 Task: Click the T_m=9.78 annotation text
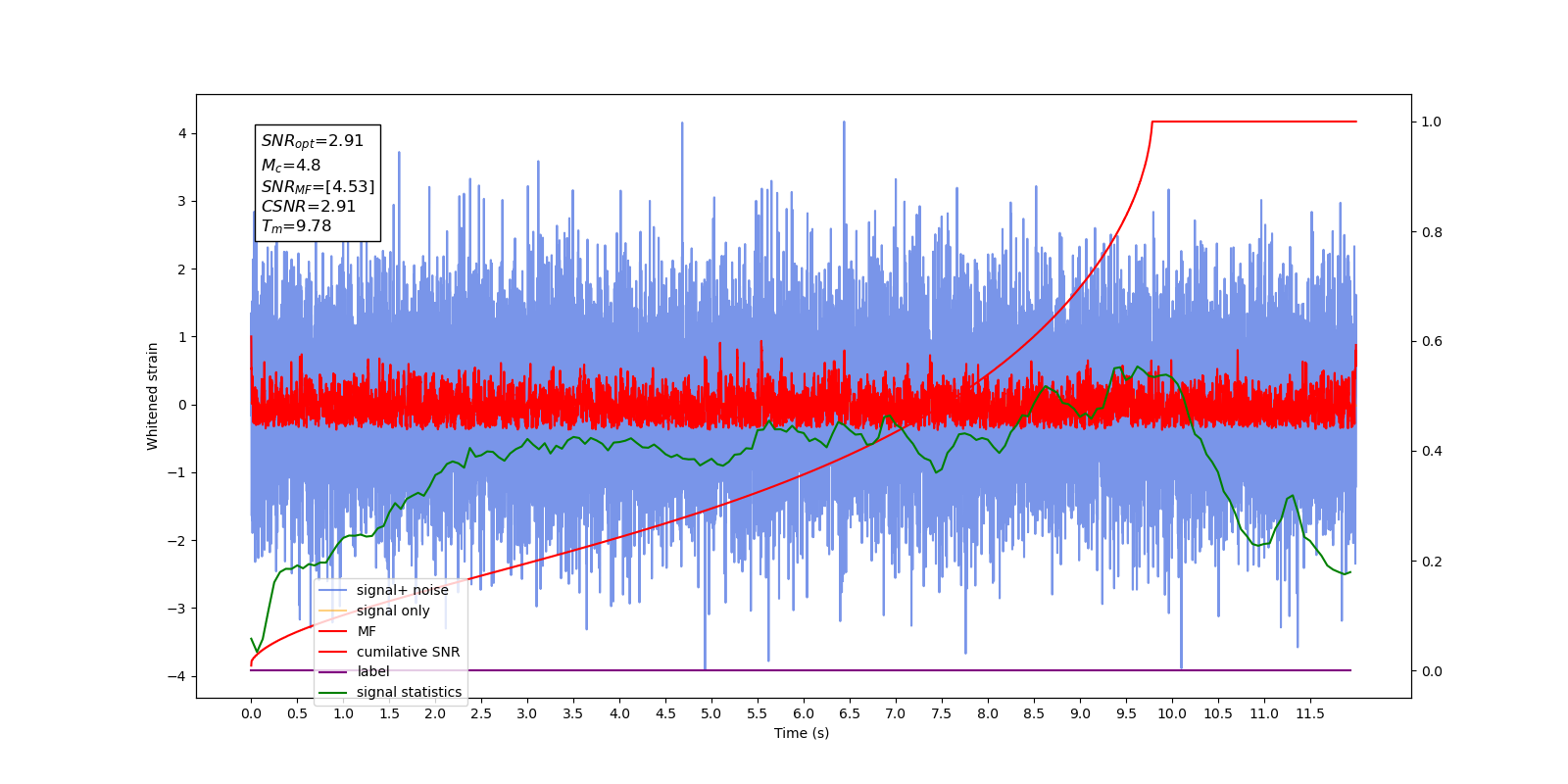tap(296, 226)
